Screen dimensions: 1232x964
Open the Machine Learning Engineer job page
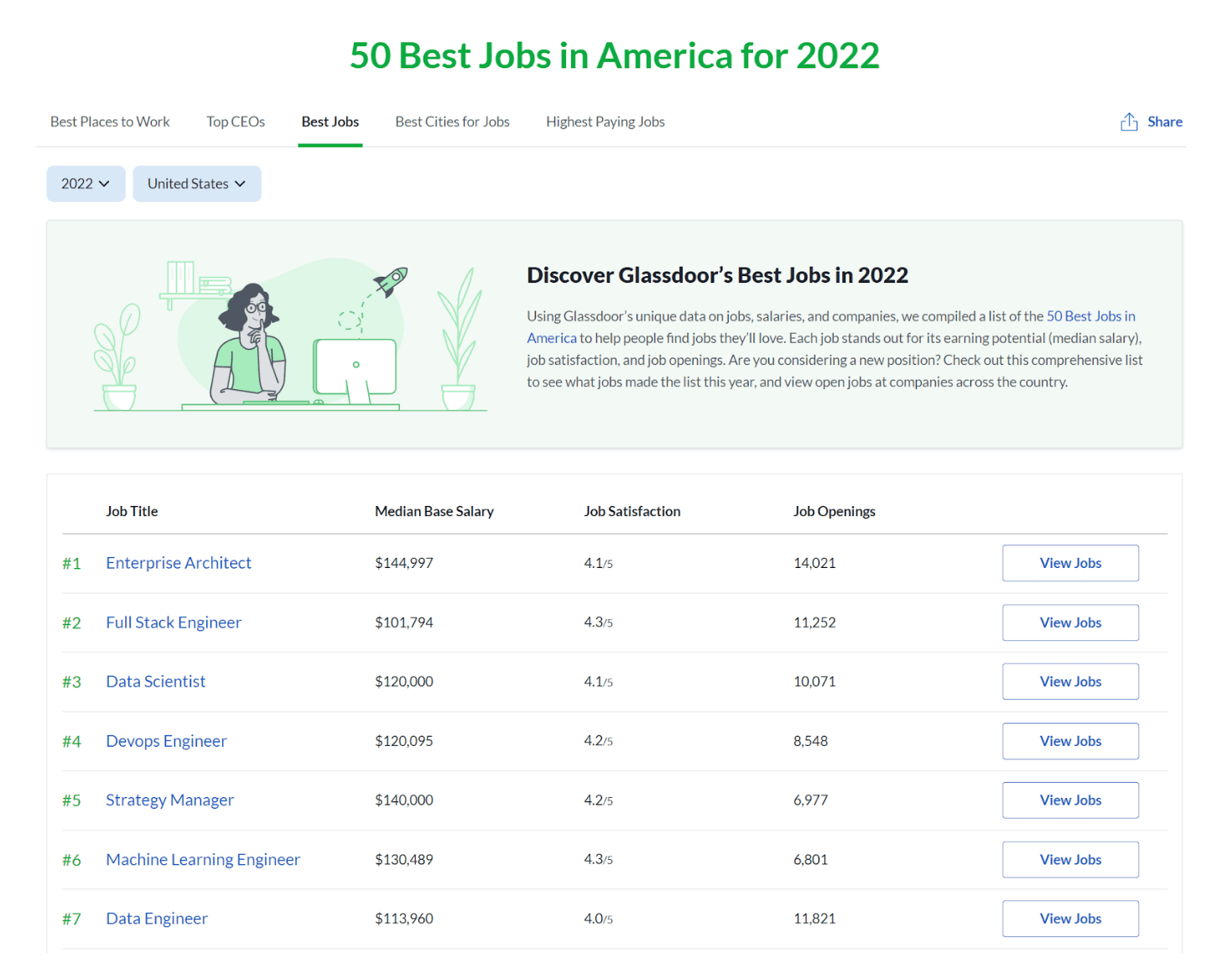pyautogui.click(x=202, y=859)
